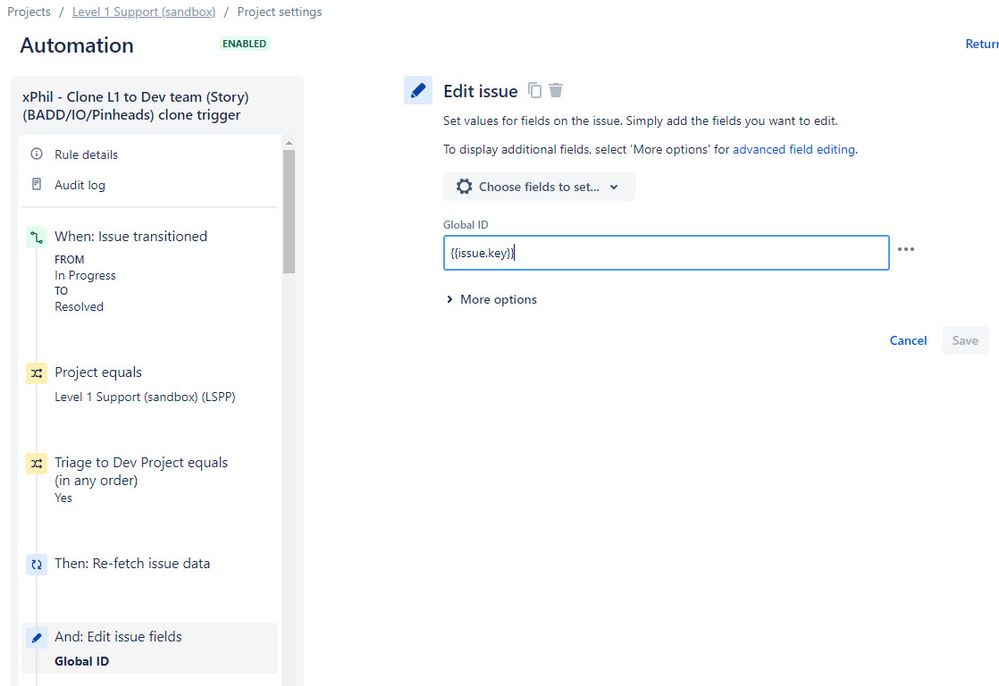Select the Triage to Dev Project equals step

(141, 471)
